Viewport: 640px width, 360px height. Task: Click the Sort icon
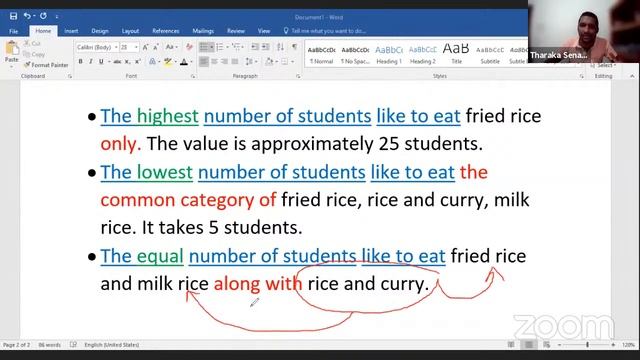tap(280, 47)
